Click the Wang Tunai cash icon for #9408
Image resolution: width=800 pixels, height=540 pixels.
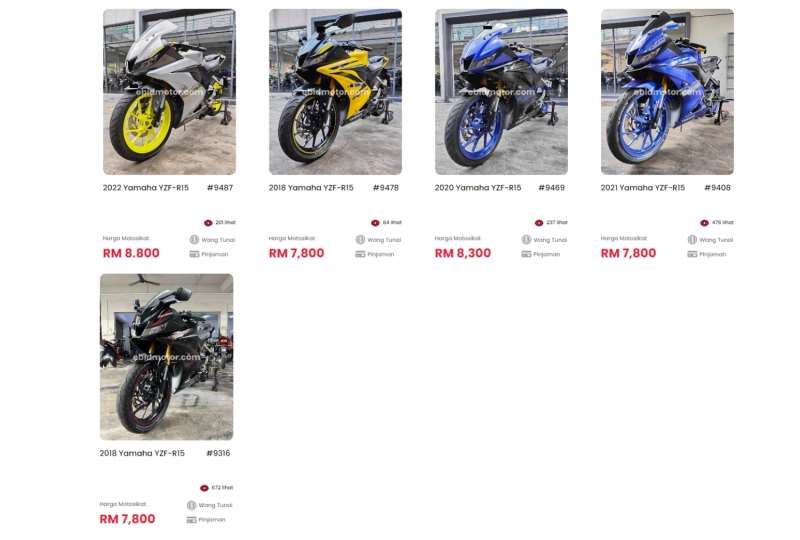coord(692,239)
